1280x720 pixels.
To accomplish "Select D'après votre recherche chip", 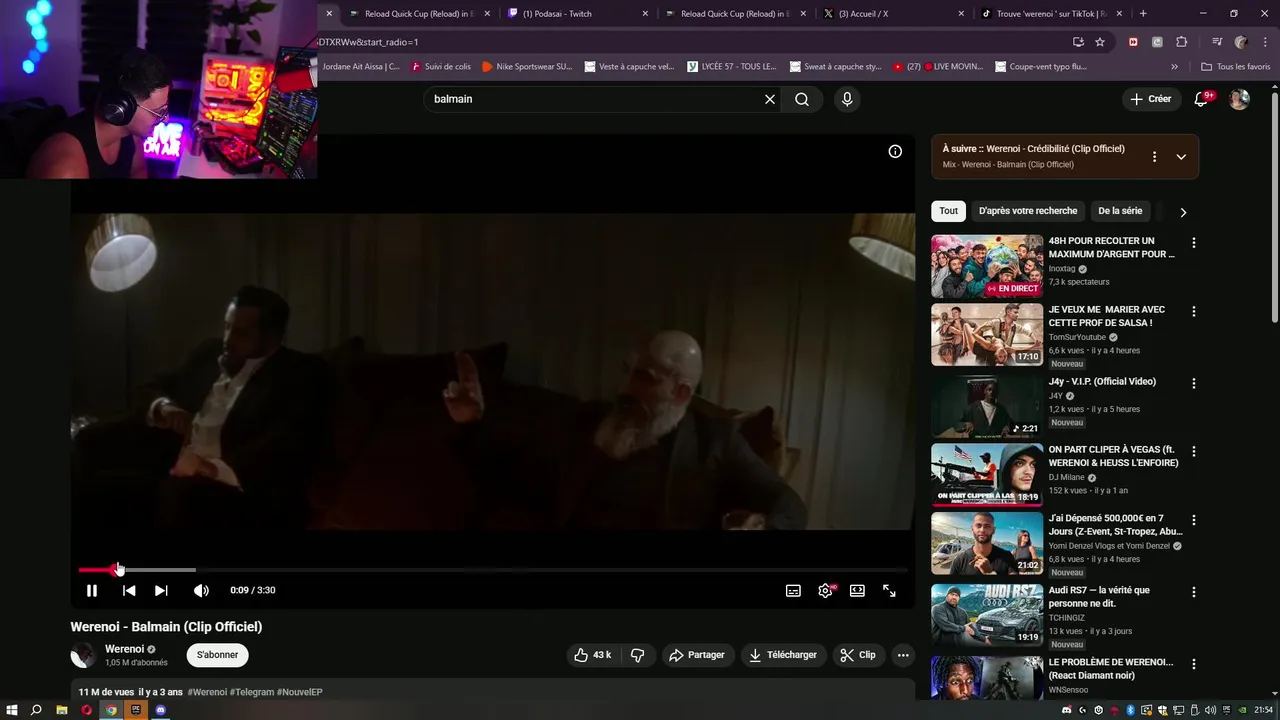I will point(1028,211).
